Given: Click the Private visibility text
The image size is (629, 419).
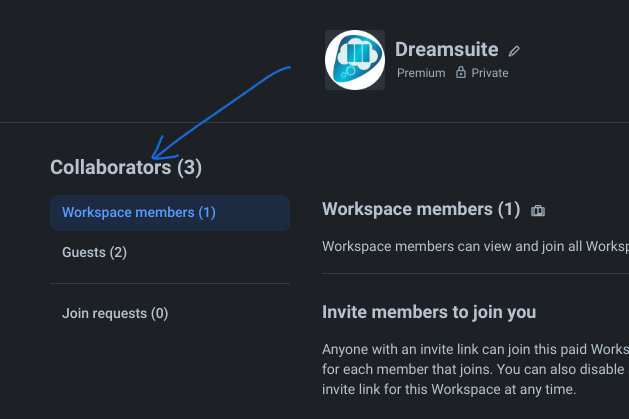Looking at the screenshot, I should (x=490, y=73).
